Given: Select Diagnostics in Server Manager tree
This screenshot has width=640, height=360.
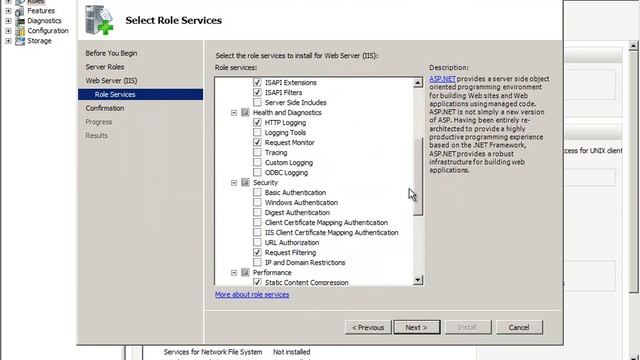Looking at the screenshot, I should pyautogui.click(x=44, y=21).
